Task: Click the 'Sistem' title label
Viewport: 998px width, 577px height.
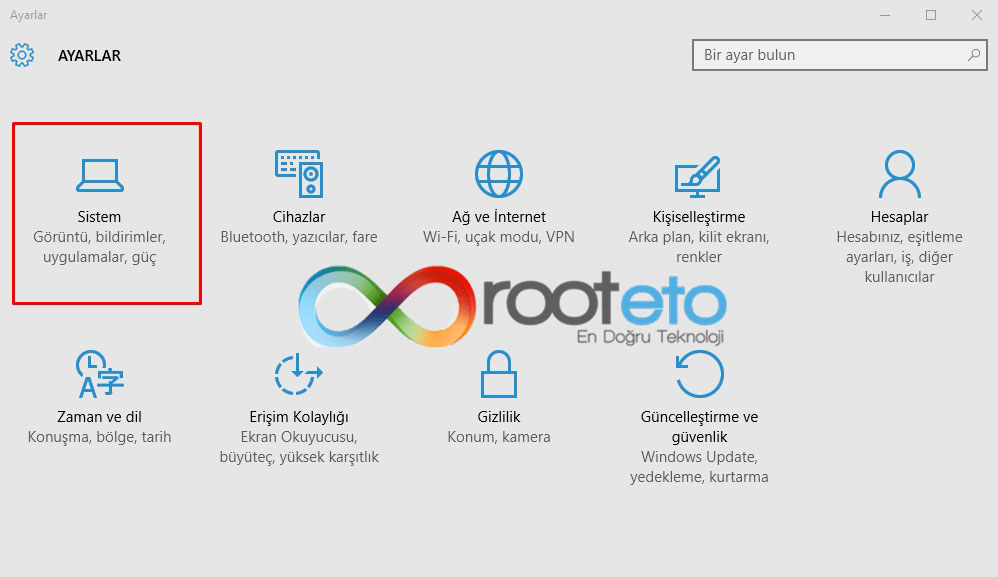Action: click(99, 217)
